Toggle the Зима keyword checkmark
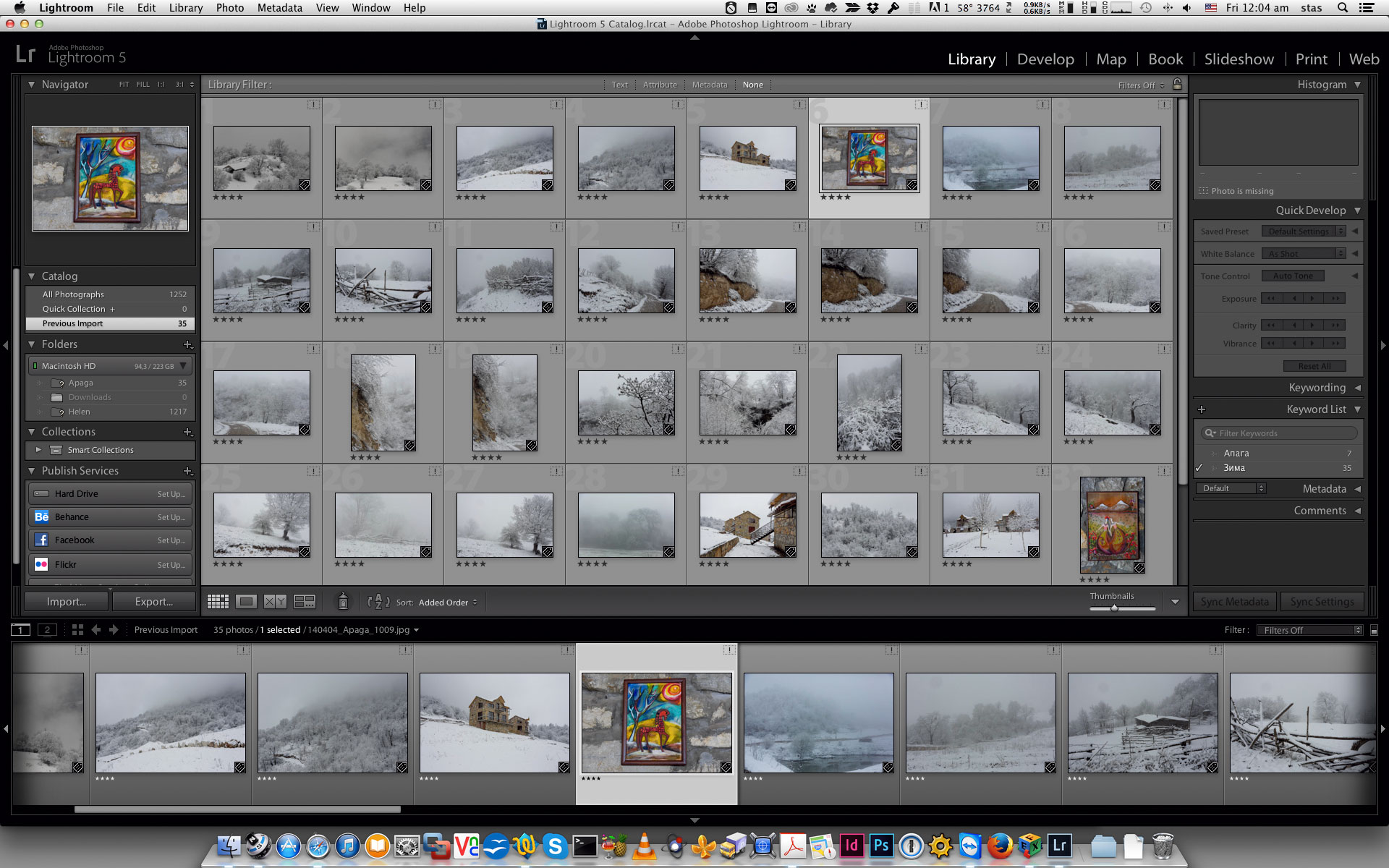The width and height of the screenshot is (1389, 868). 1199,468
